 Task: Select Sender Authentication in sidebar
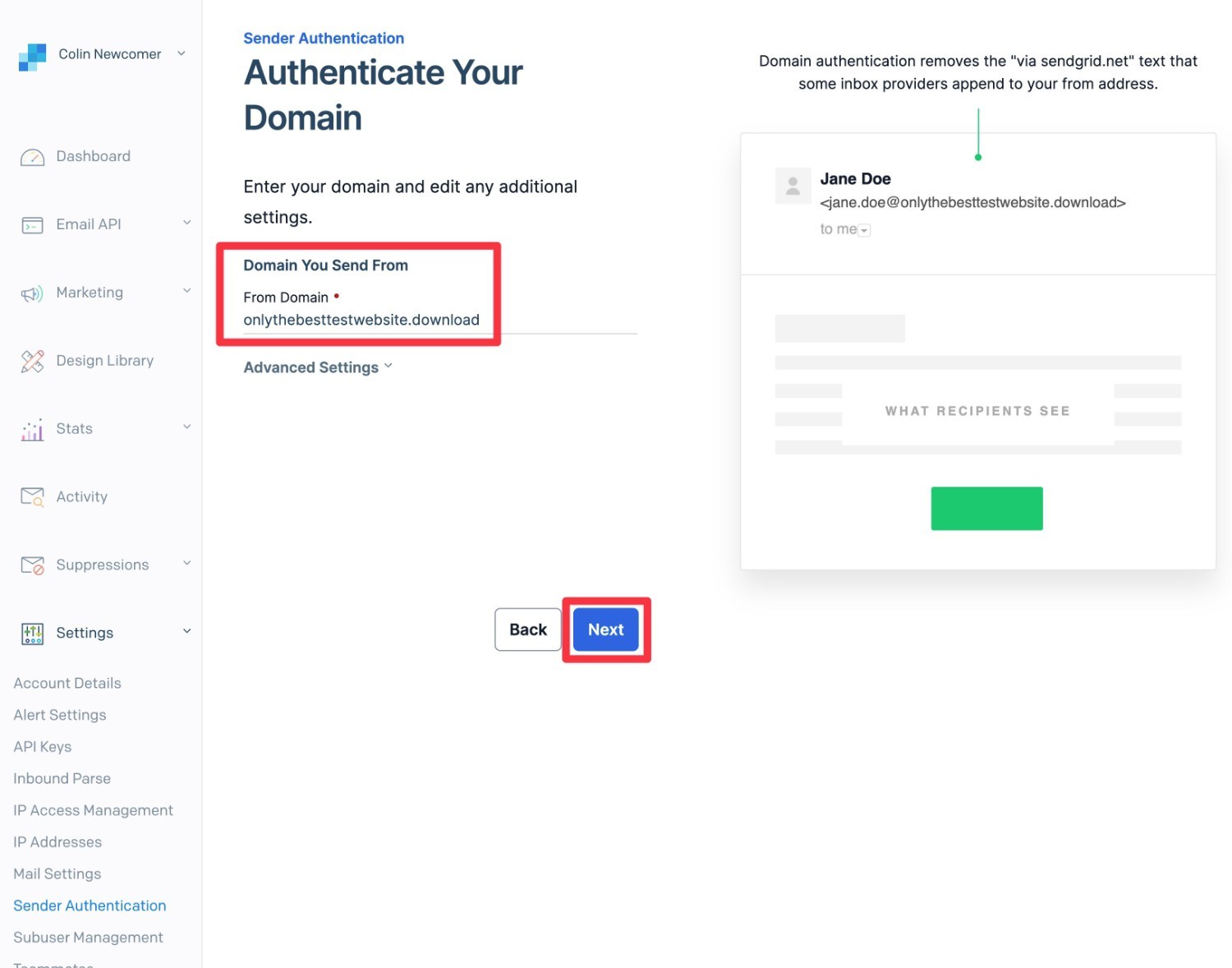pyautogui.click(x=90, y=906)
